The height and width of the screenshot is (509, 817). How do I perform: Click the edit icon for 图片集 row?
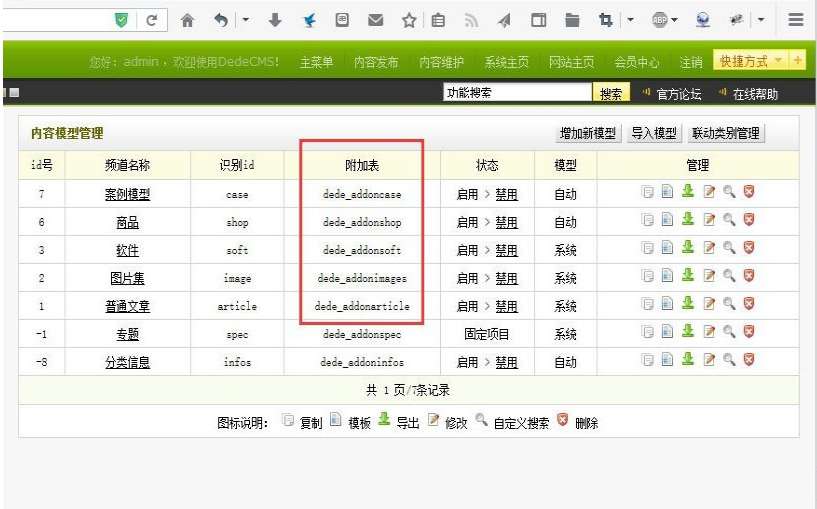click(x=709, y=277)
